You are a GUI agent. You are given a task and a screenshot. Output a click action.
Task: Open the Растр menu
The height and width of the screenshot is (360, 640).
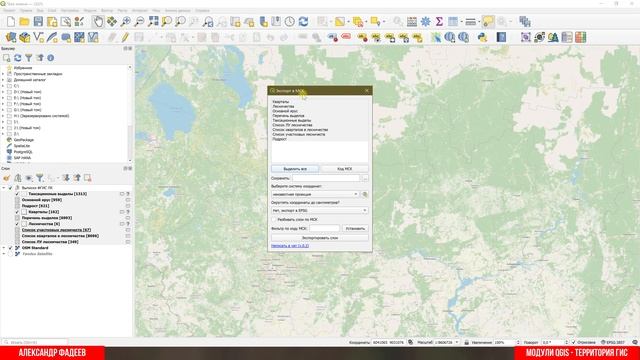coord(122,10)
